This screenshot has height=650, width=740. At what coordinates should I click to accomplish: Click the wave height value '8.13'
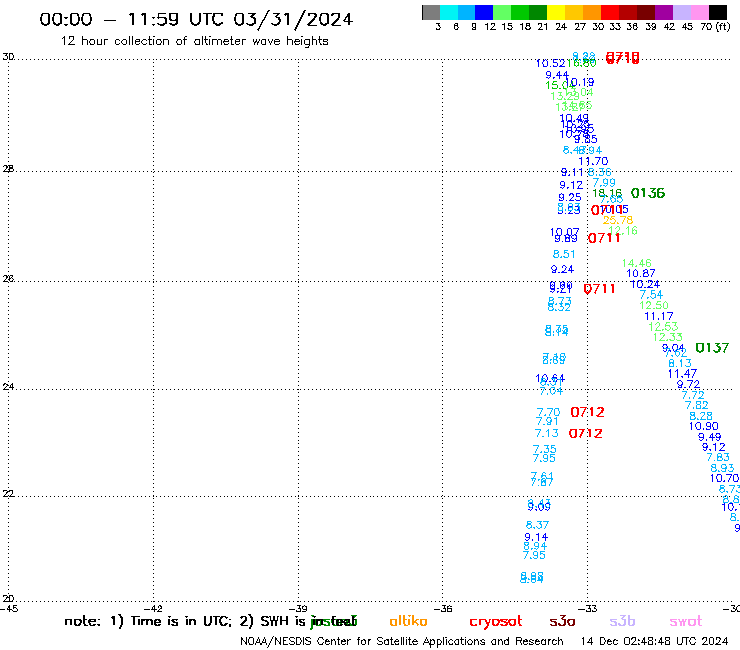(x=680, y=363)
